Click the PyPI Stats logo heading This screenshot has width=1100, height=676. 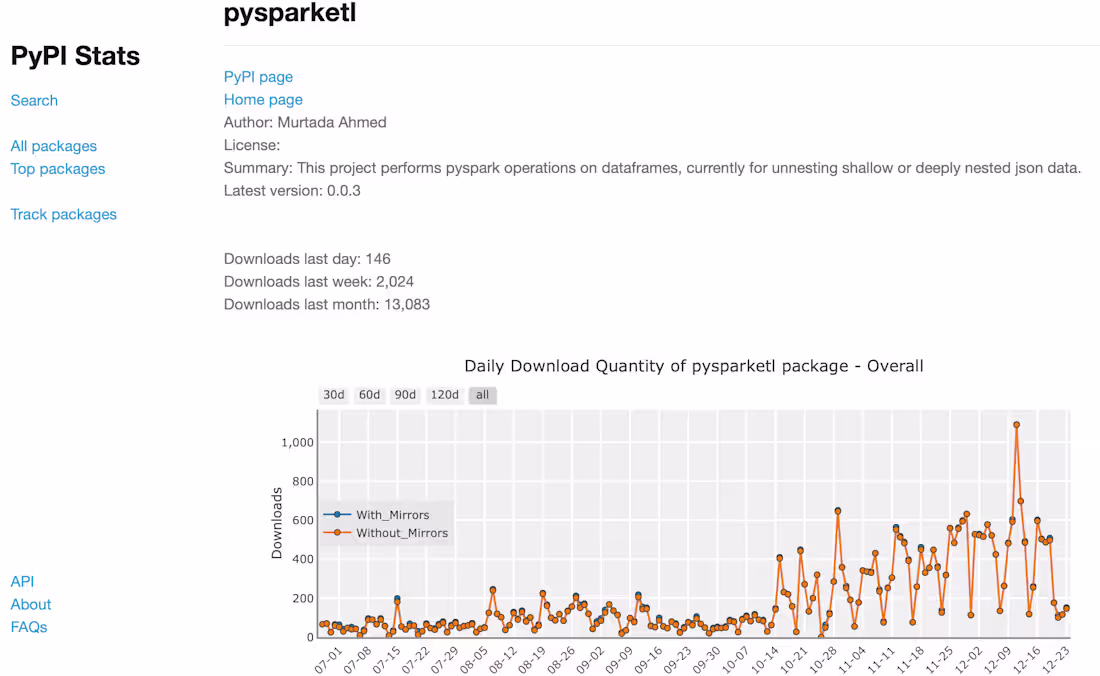tap(75, 56)
